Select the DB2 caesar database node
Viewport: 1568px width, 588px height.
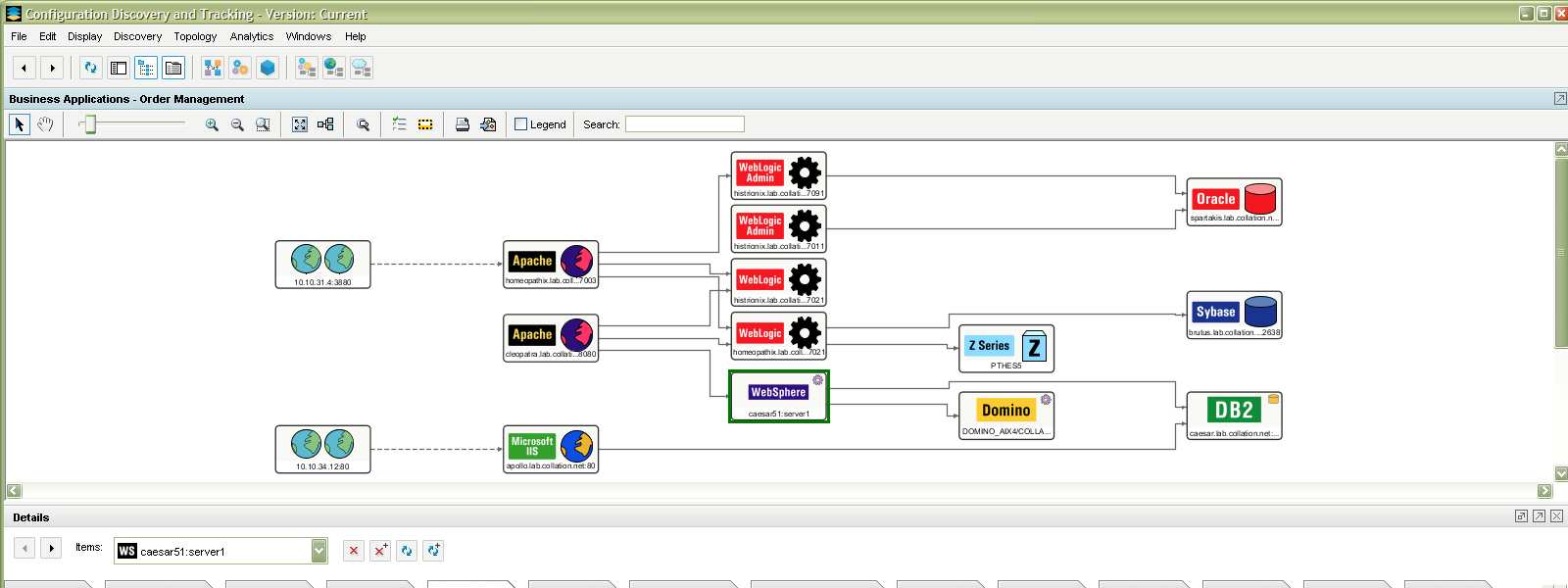pyautogui.click(x=1235, y=416)
